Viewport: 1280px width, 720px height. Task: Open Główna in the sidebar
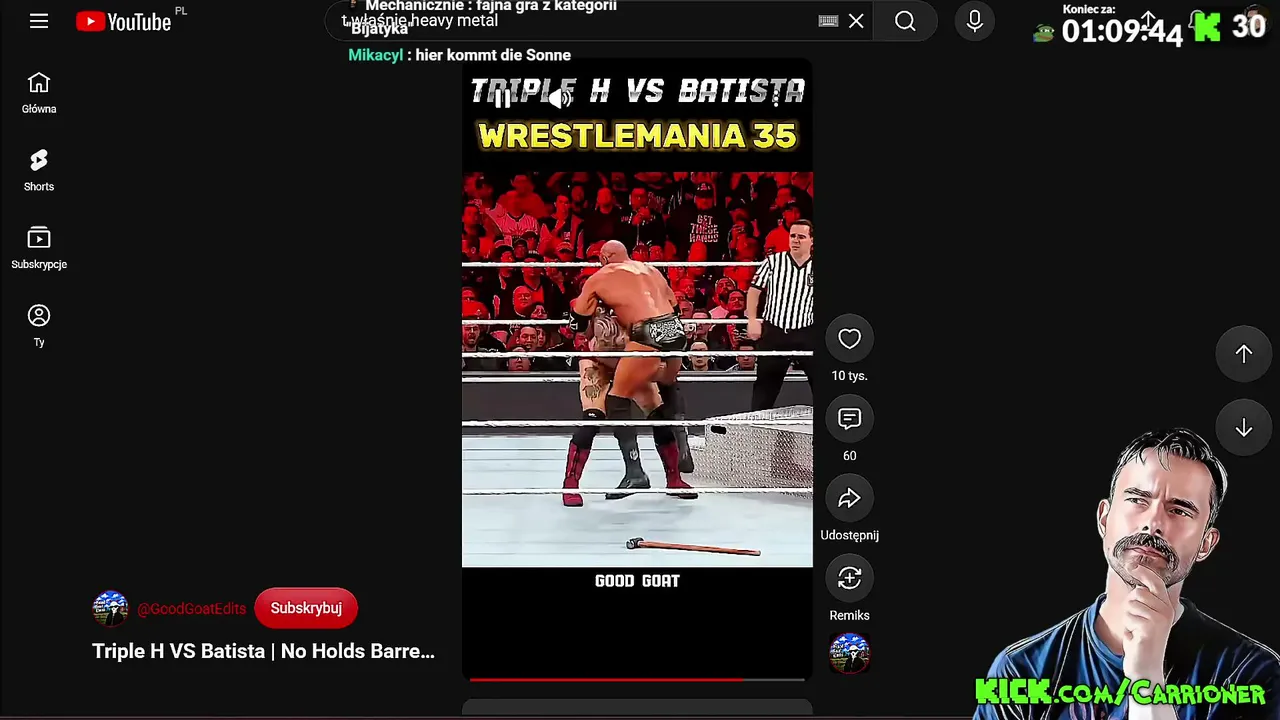point(39,93)
